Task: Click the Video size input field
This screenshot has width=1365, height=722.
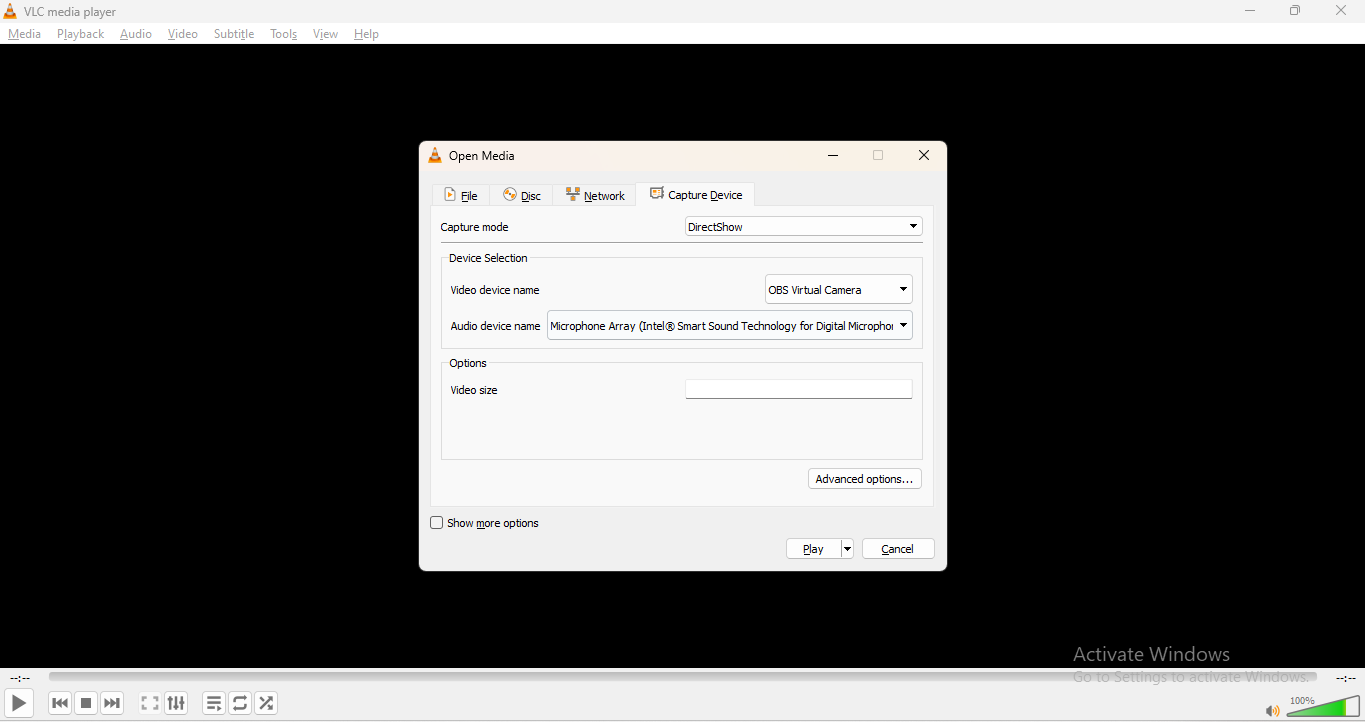Action: (x=799, y=389)
